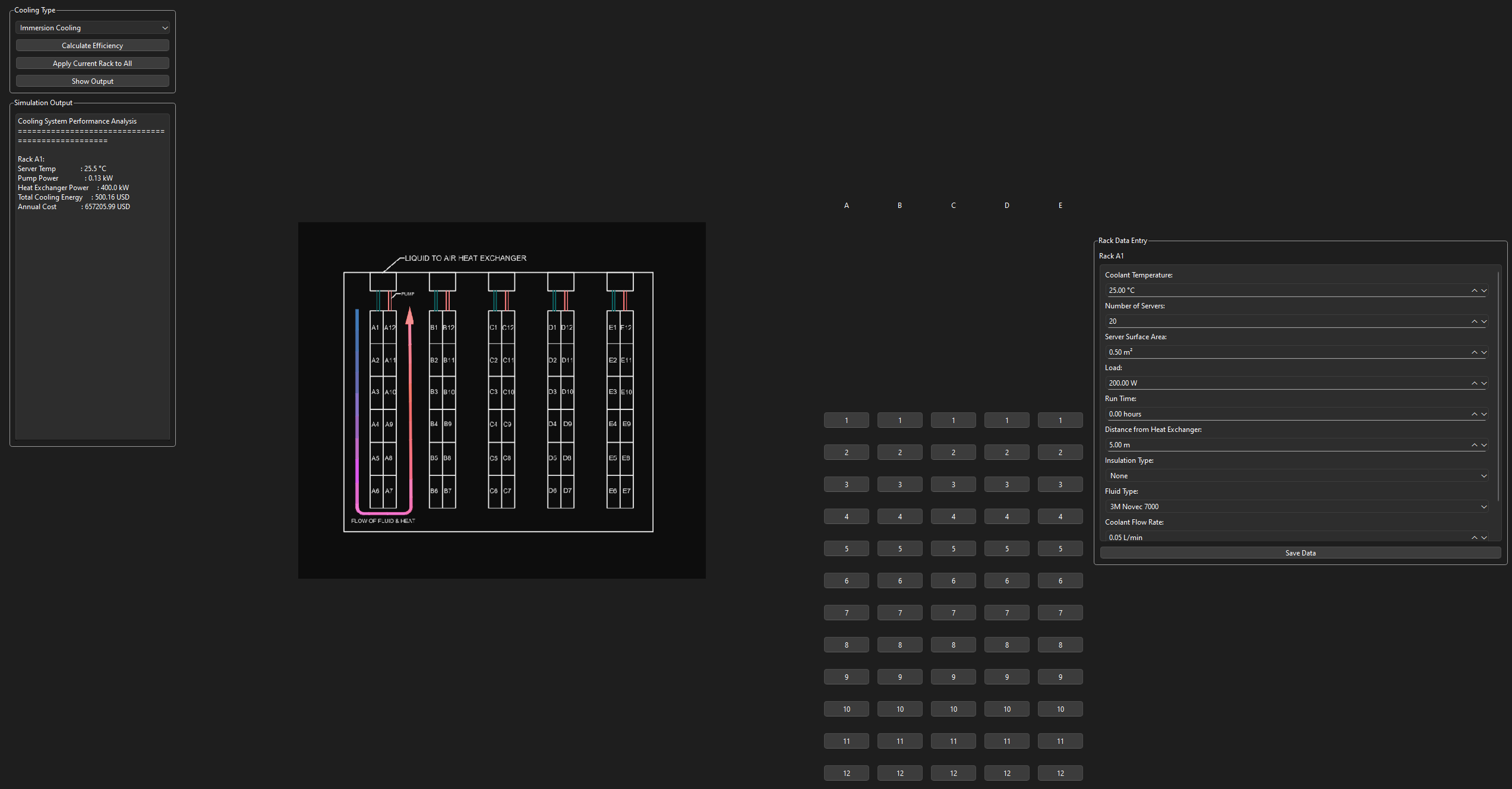Decrease Distance from Heat Exchanger down arrow

pos(1484,445)
